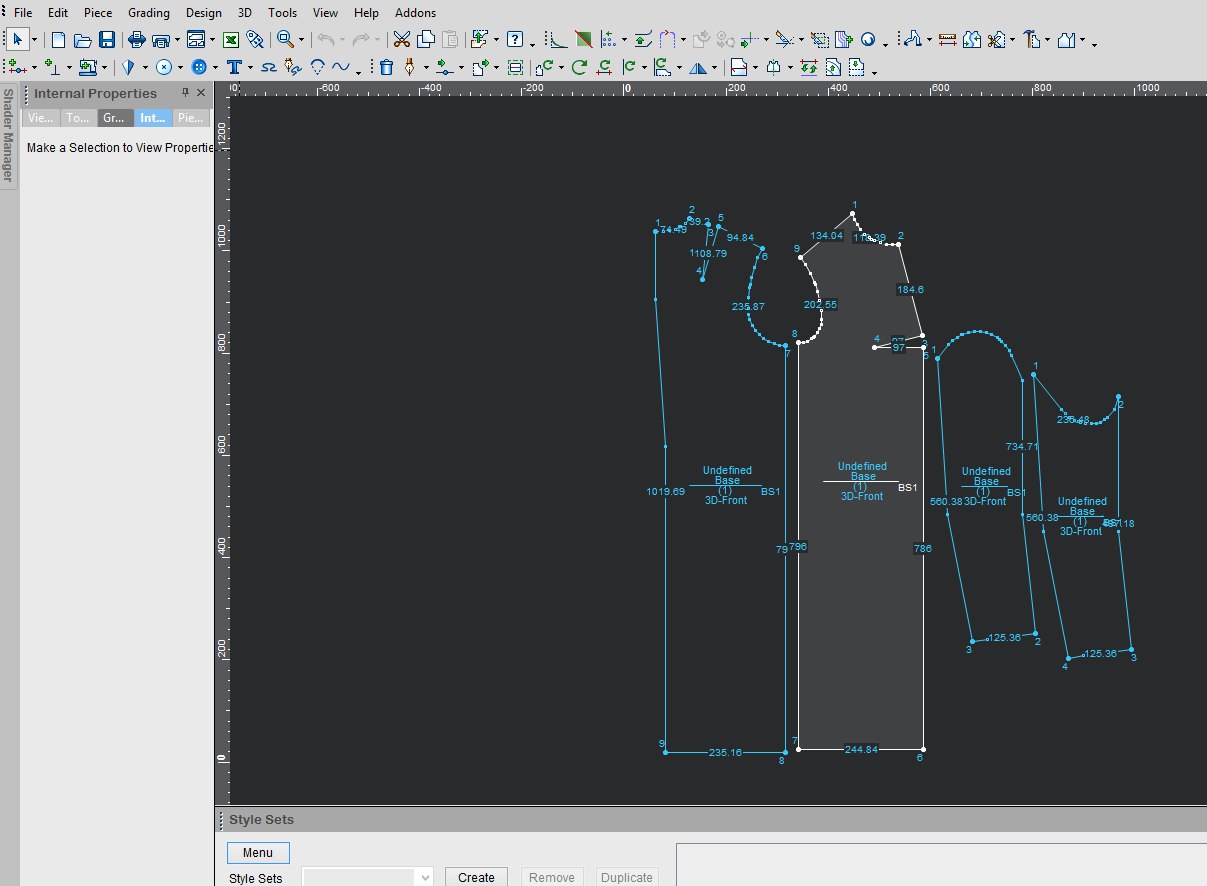This screenshot has width=1207, height=886.
Task: Click the Excel export icon
Action: (230, 40)
